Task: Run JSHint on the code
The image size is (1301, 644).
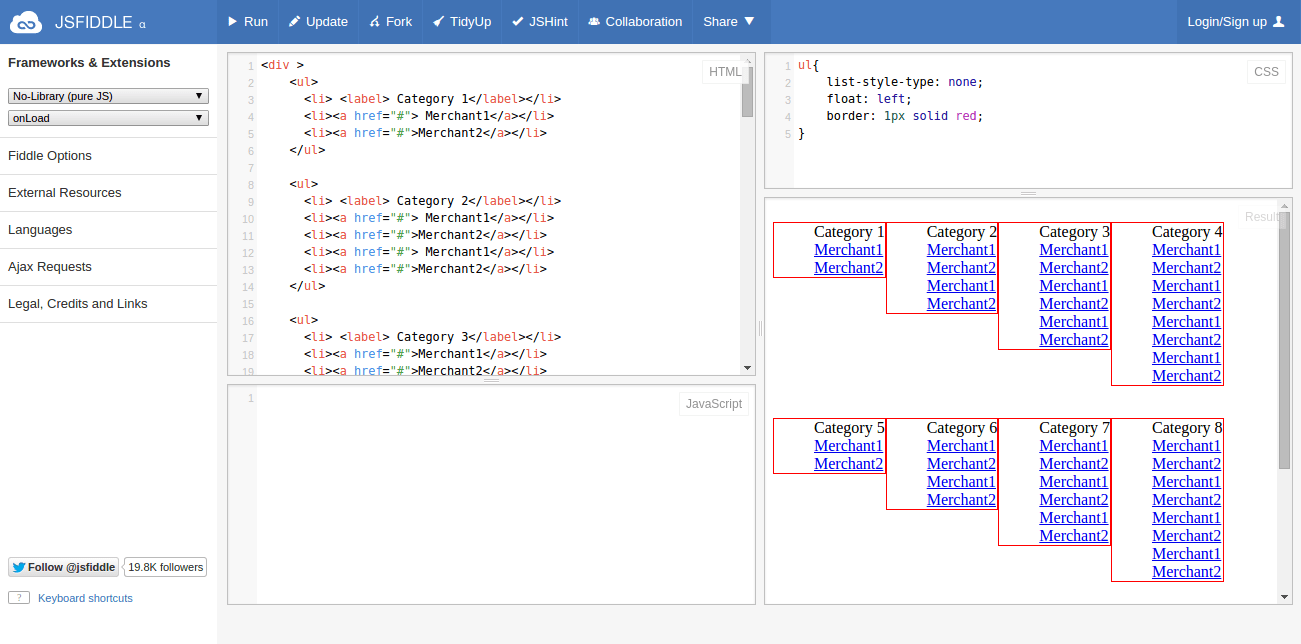Action: coord(539,20)
